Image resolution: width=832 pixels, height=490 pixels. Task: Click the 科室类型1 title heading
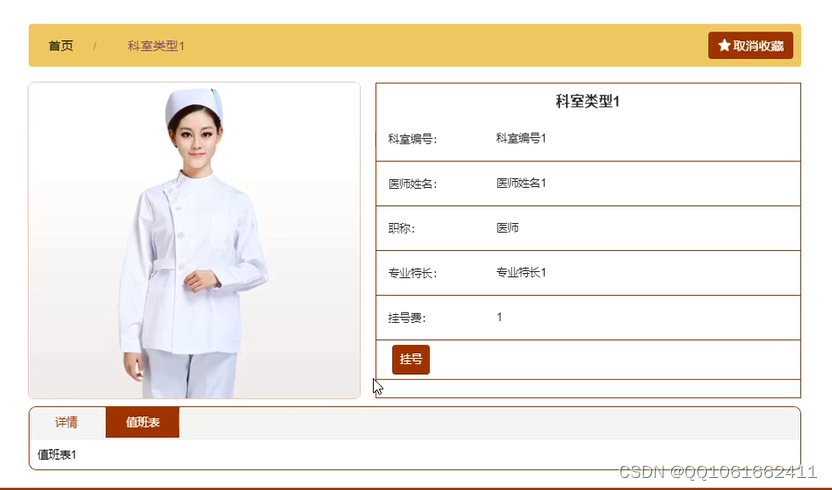[x=587, y=101]
